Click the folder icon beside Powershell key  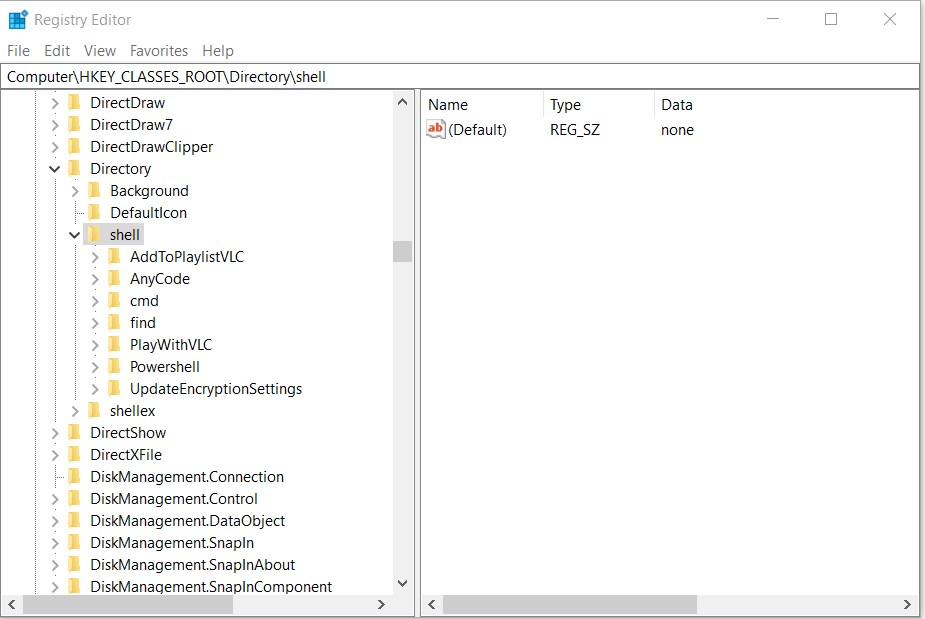pyautogui.click(x=114, y=367)
